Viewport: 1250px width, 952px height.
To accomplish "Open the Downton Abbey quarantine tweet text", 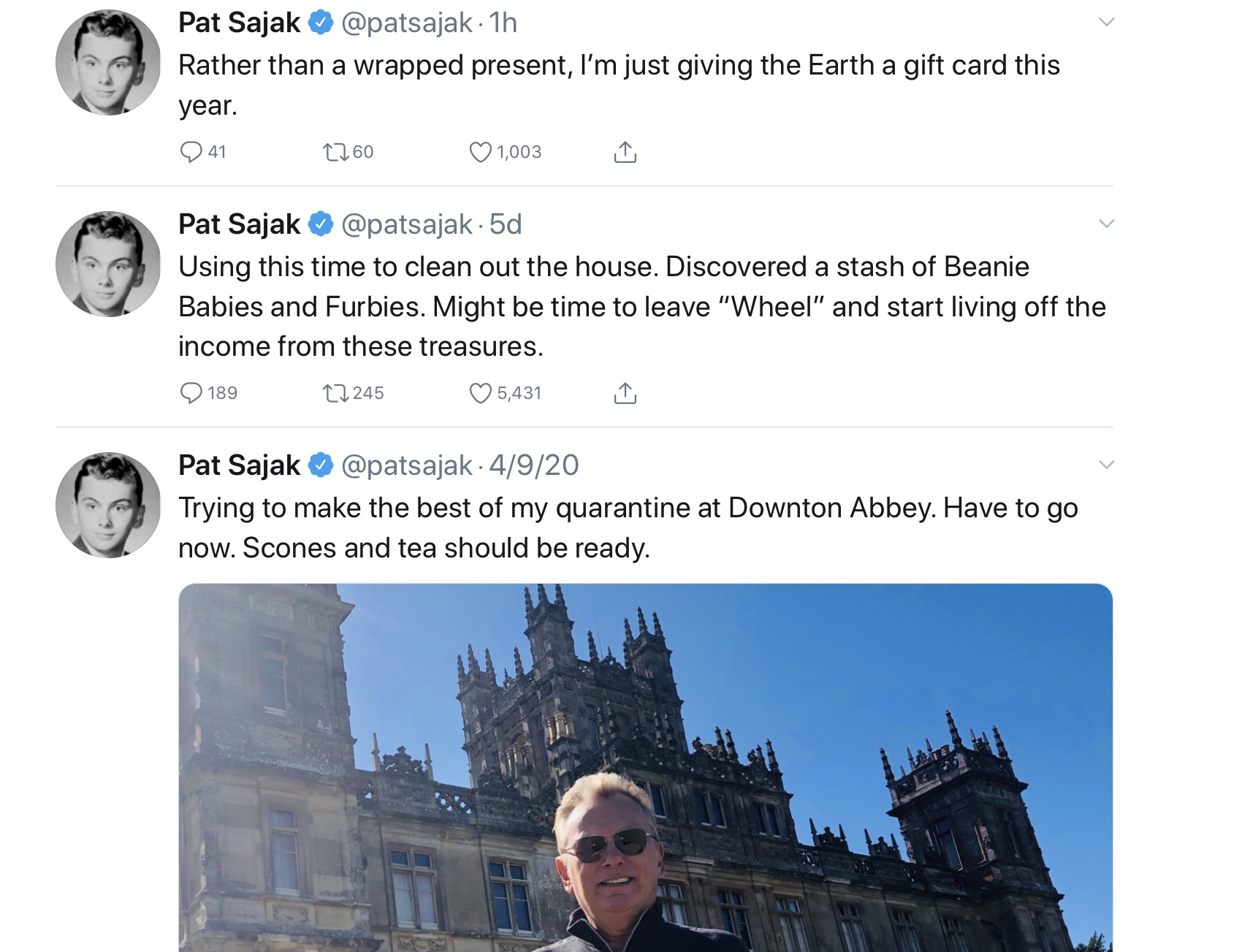I will click(628, 528).
